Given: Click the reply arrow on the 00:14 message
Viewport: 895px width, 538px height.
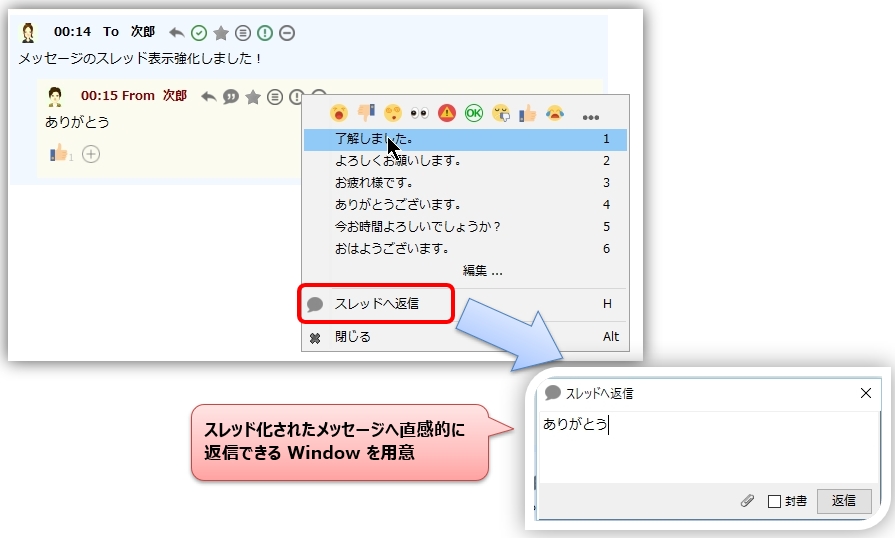Looking at the screenshot, I should 177,33.
